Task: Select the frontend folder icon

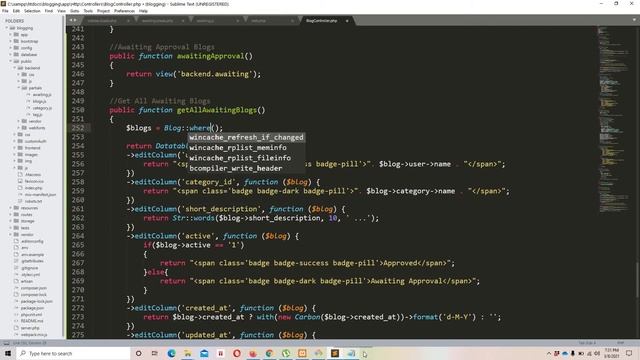Action: 20,148
